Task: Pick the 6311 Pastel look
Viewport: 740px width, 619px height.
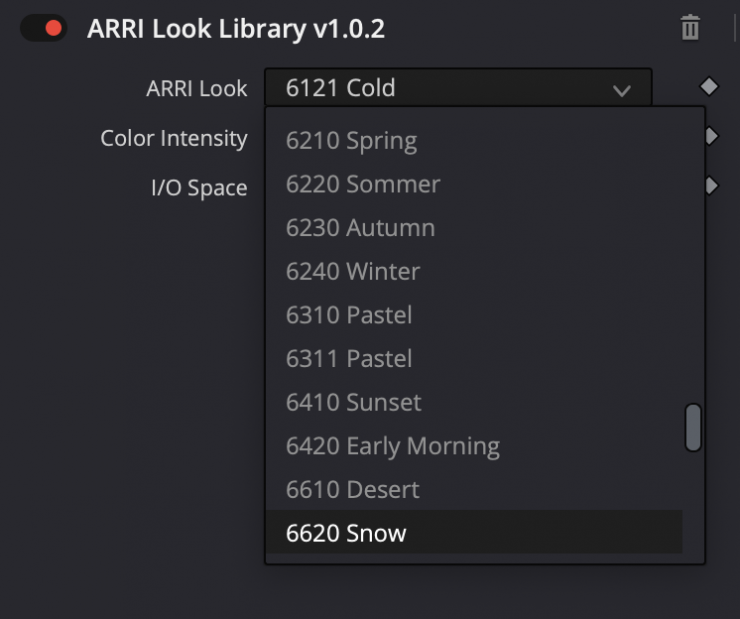Action: tap(474, 359)
